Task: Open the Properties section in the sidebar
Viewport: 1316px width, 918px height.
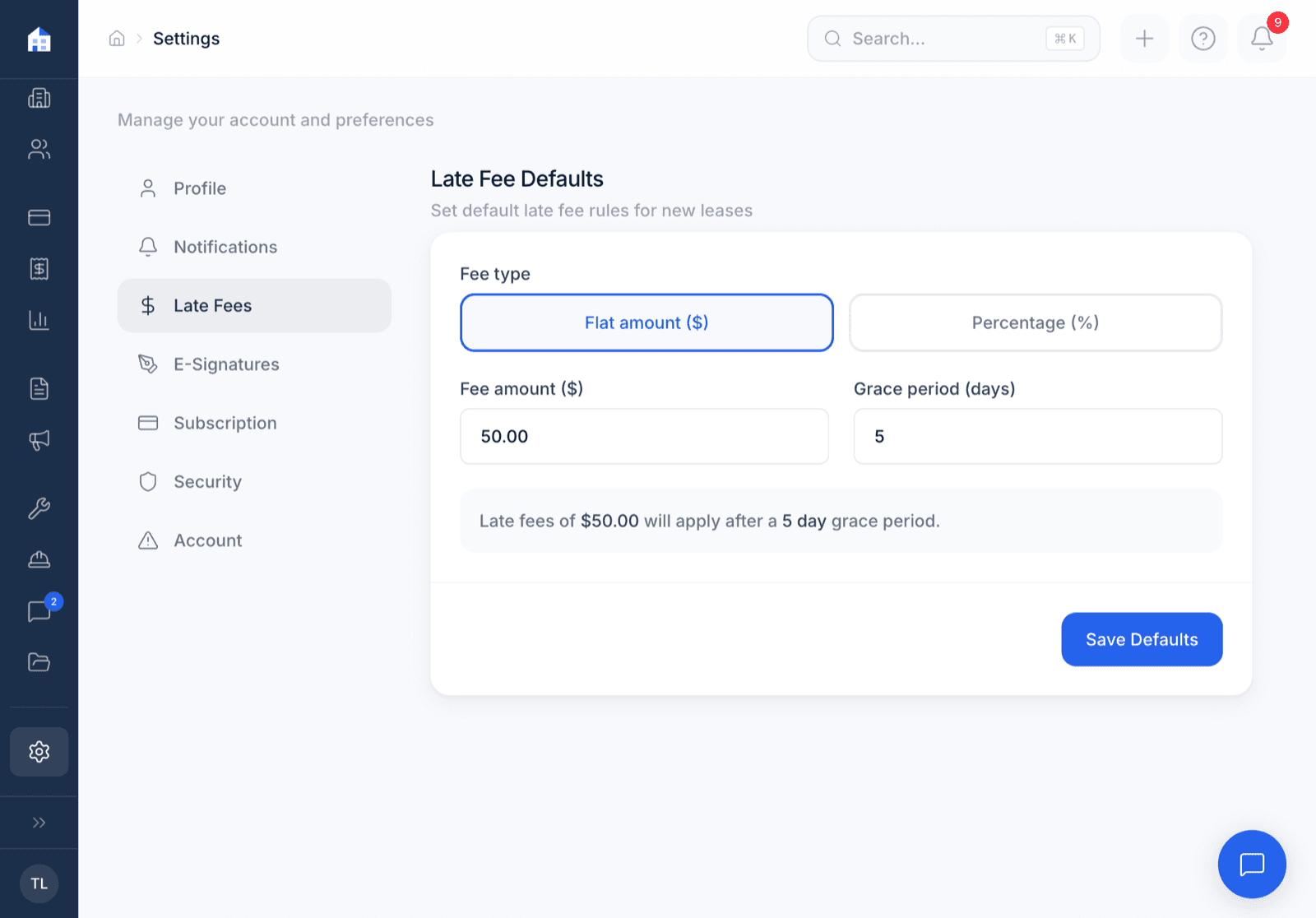Action: (39, 98)
